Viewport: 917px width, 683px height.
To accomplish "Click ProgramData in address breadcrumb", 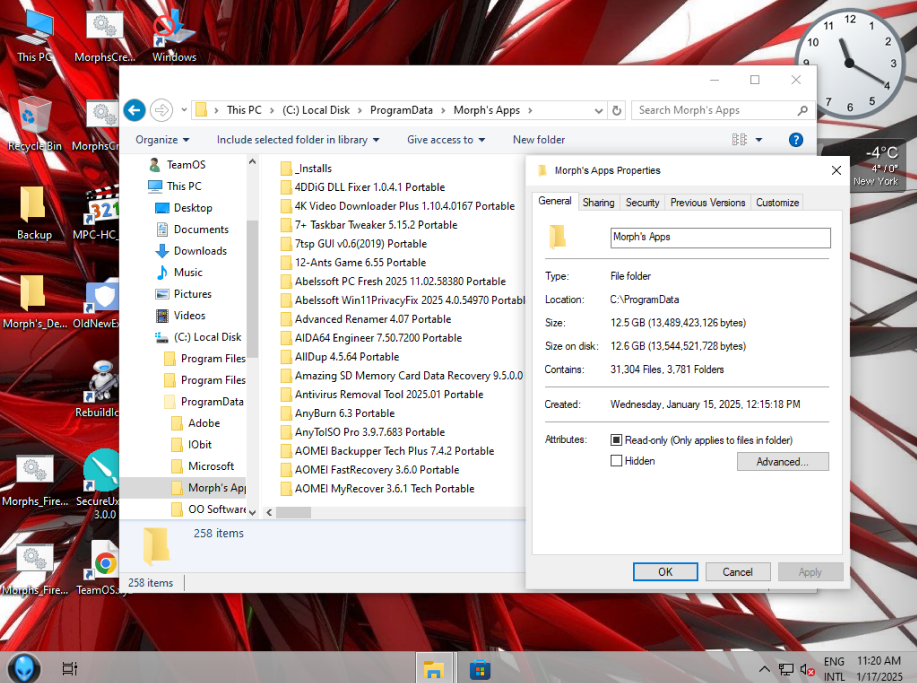I will click(x=401, y=110).
